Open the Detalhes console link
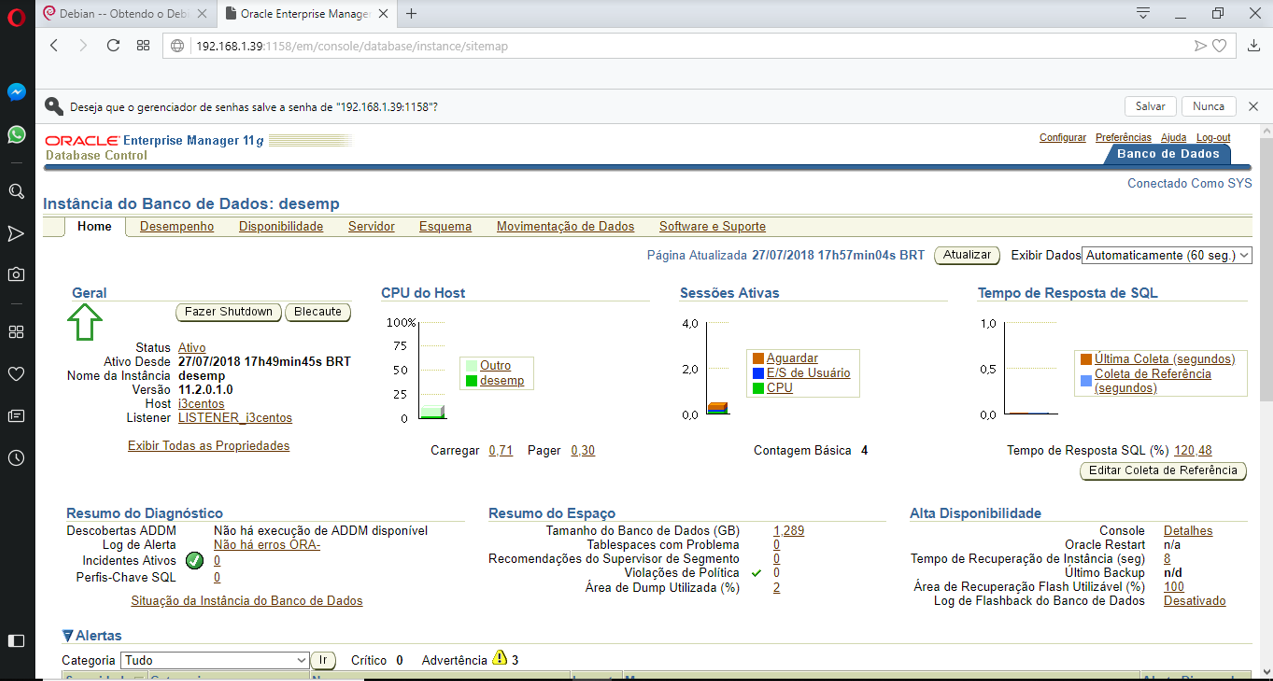Image resolution: width=1273 pixels, height=681 pixels. 1188,531
